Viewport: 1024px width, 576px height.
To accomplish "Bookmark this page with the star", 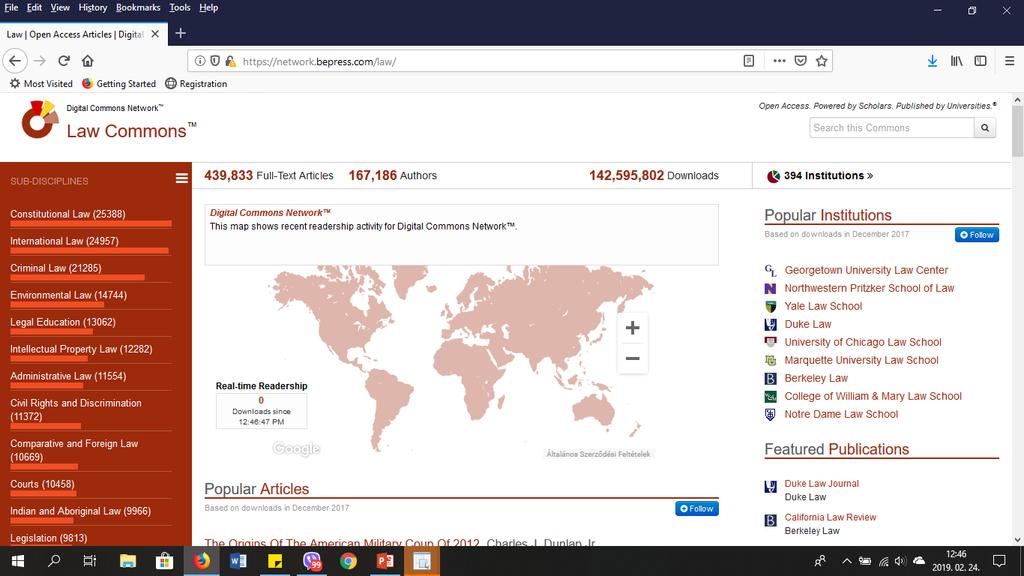I will (x=822, y=61).
